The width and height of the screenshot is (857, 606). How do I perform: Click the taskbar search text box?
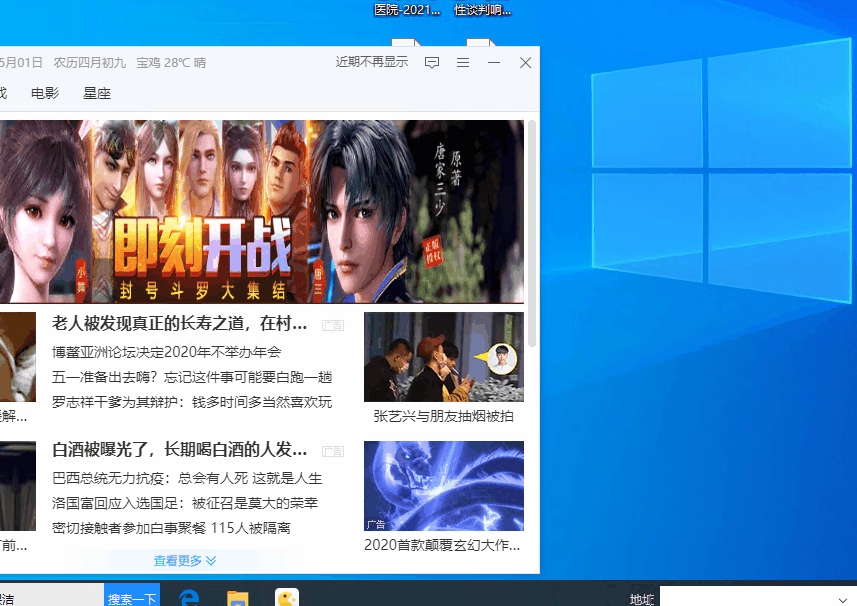(52, 596)
